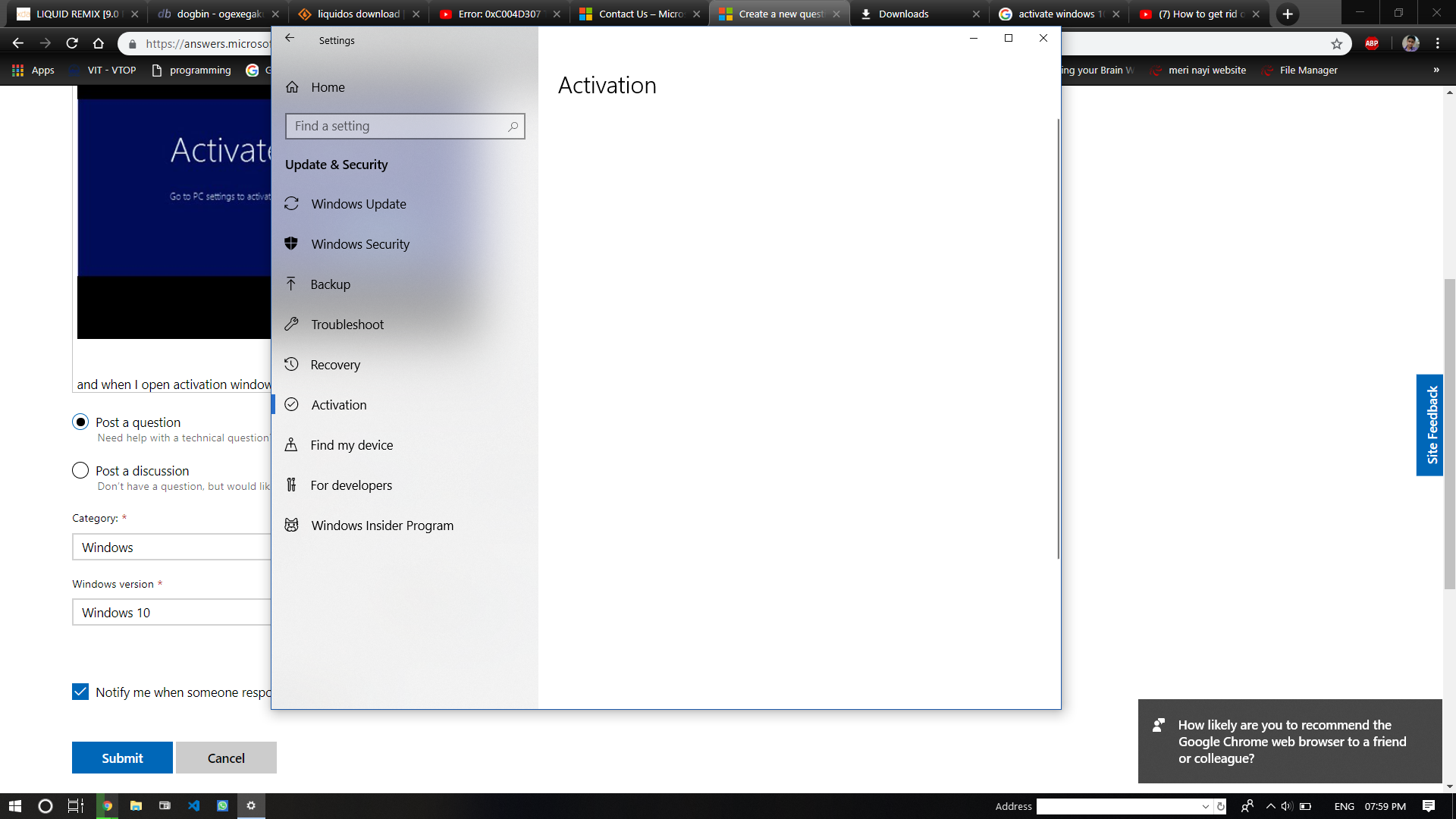Open the programming bookmark folder

[x=192, y=70]
